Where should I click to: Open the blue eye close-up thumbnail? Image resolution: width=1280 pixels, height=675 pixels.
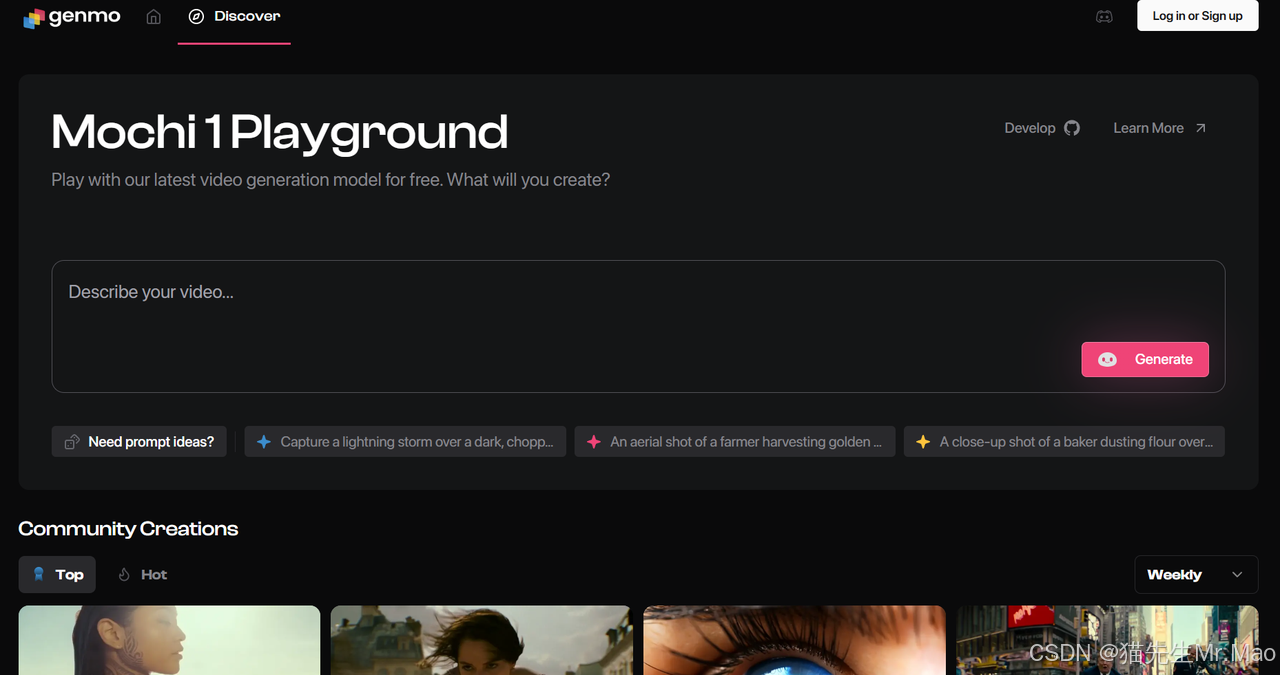pyautogui.click(x=794, y=640)
